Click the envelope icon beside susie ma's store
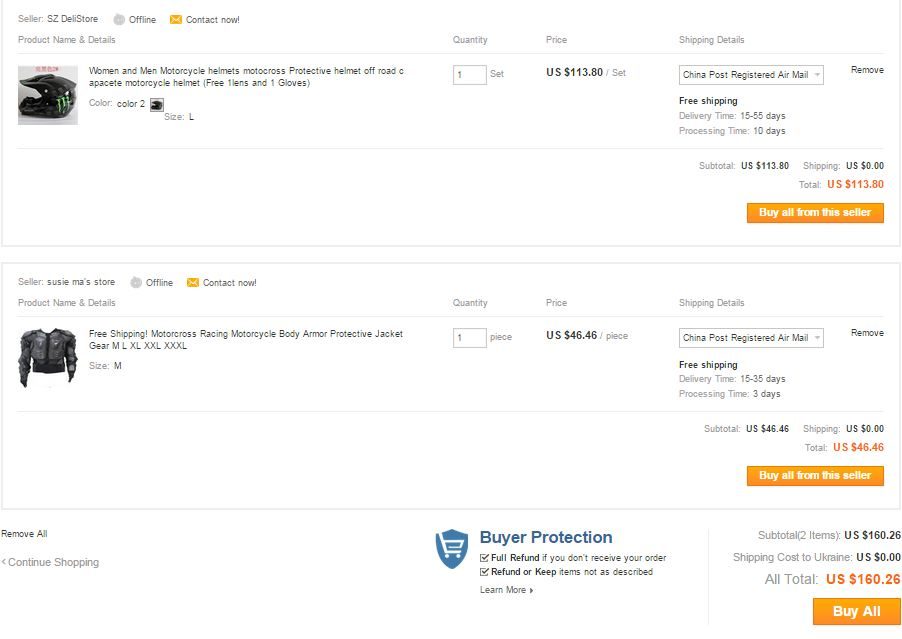 [x=193, y=282]
